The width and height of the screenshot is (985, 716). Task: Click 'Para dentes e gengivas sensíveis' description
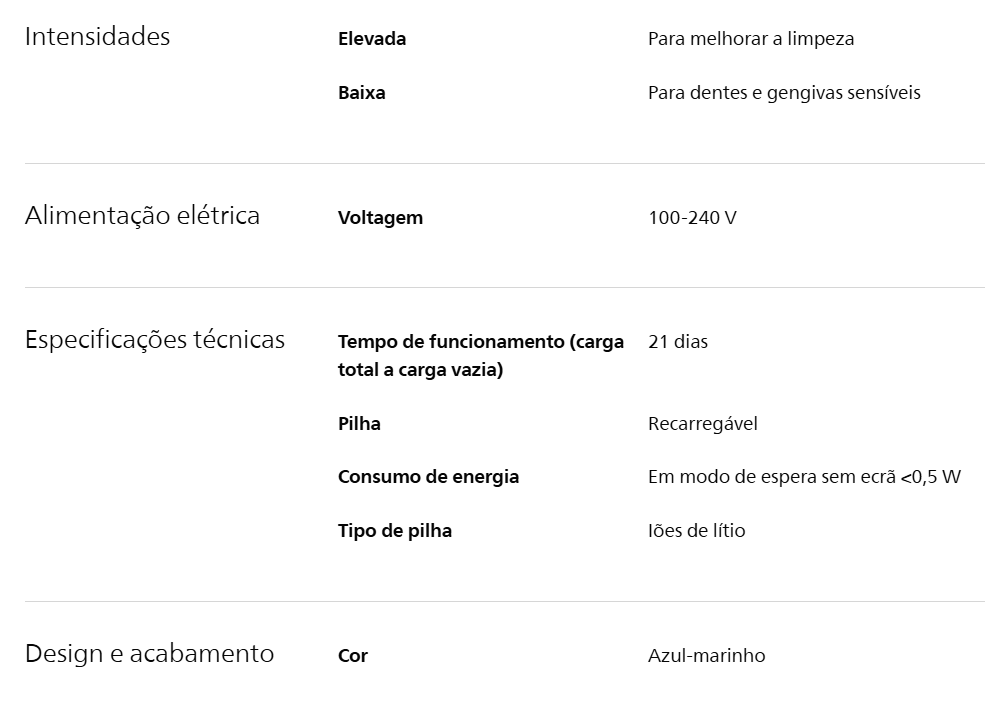pyautogui.click(x=784, y=93)
